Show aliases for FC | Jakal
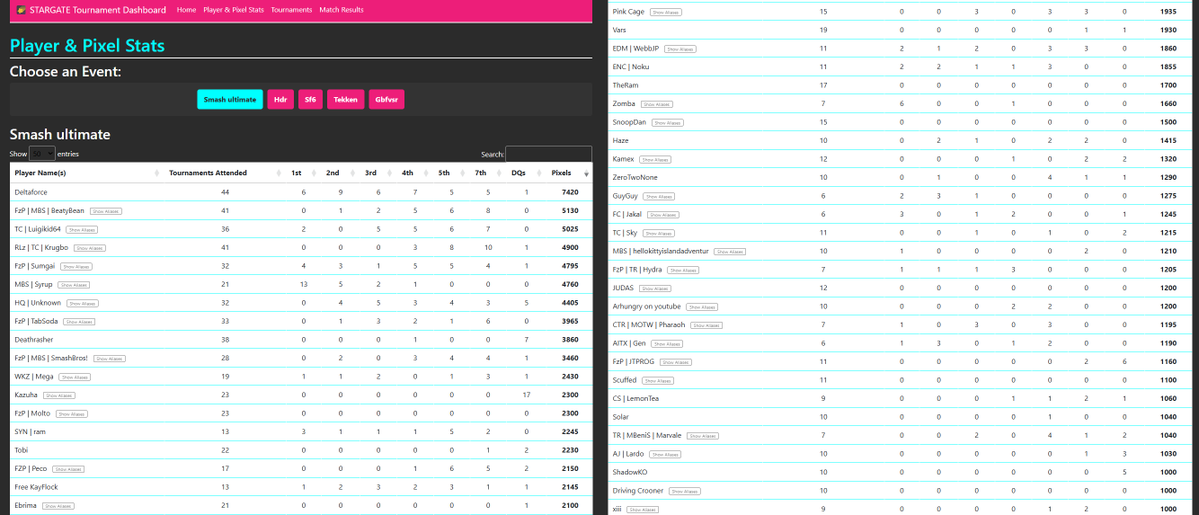 pos(663,214)
